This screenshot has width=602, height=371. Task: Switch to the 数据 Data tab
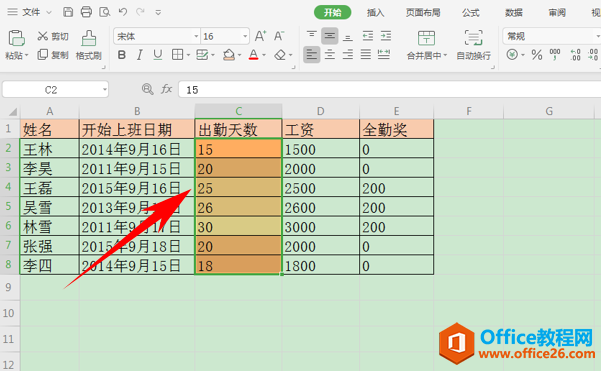(514, 13)
